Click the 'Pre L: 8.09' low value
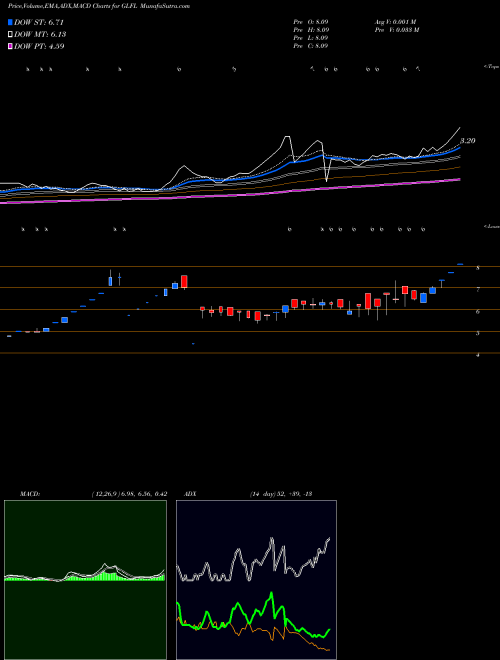The image size is (500, 660). click(x=311, y=38)
